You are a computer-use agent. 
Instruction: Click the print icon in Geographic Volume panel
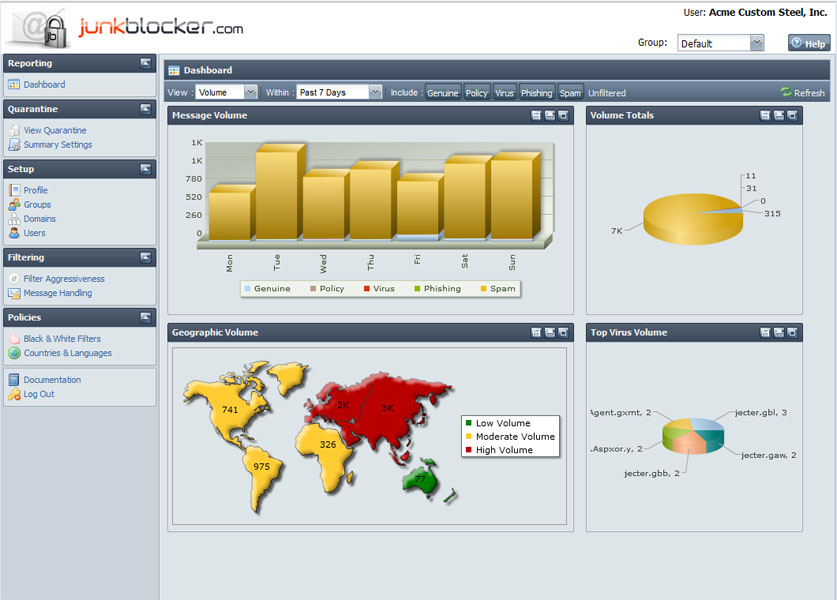549,333
